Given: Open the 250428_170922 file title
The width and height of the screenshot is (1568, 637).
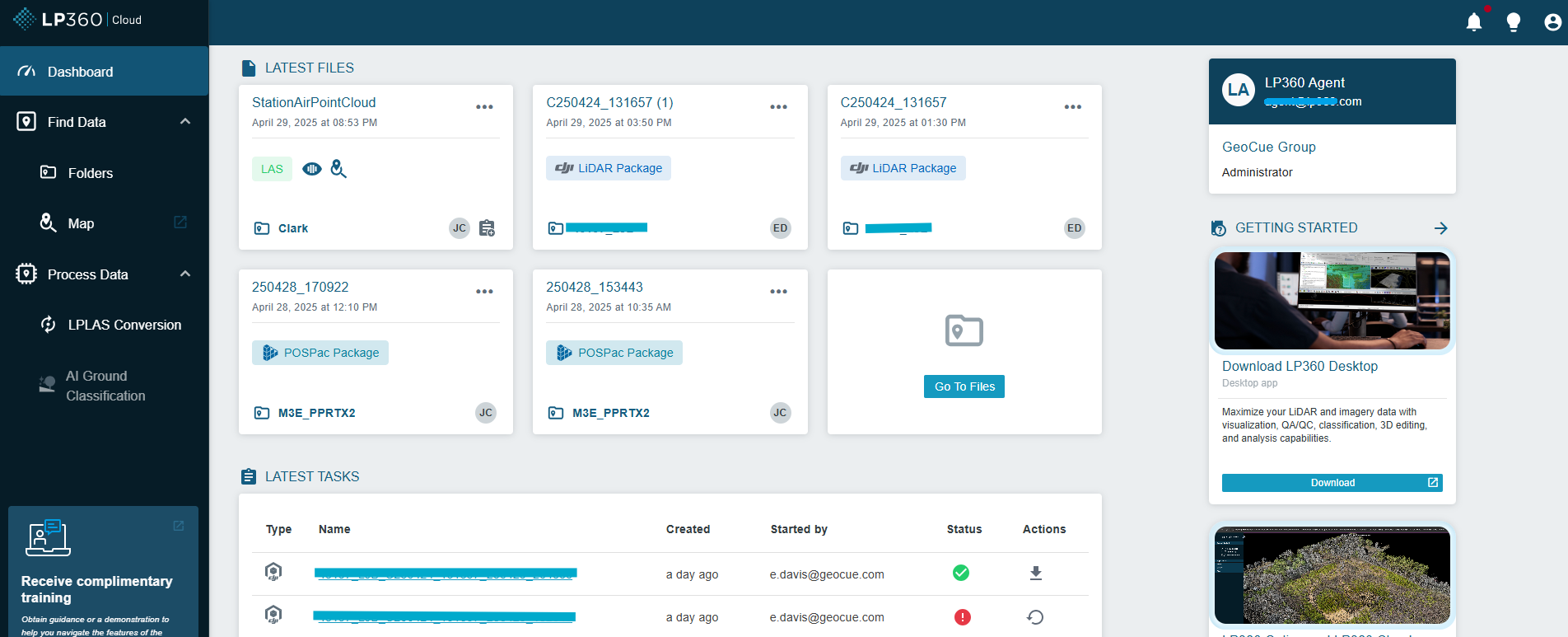Looking at the screenshot, I should 300,287.
